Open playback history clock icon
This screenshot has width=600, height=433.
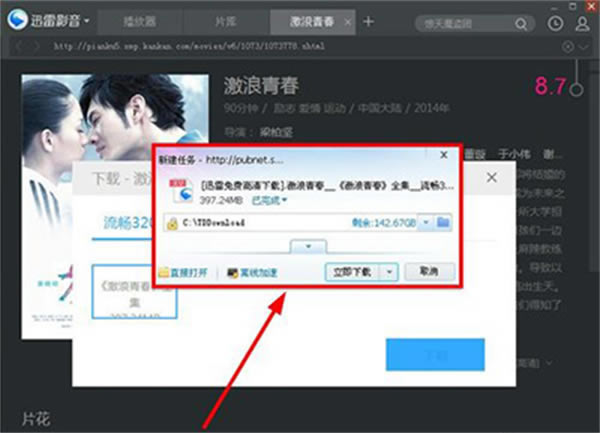click(x=555, y=23)
